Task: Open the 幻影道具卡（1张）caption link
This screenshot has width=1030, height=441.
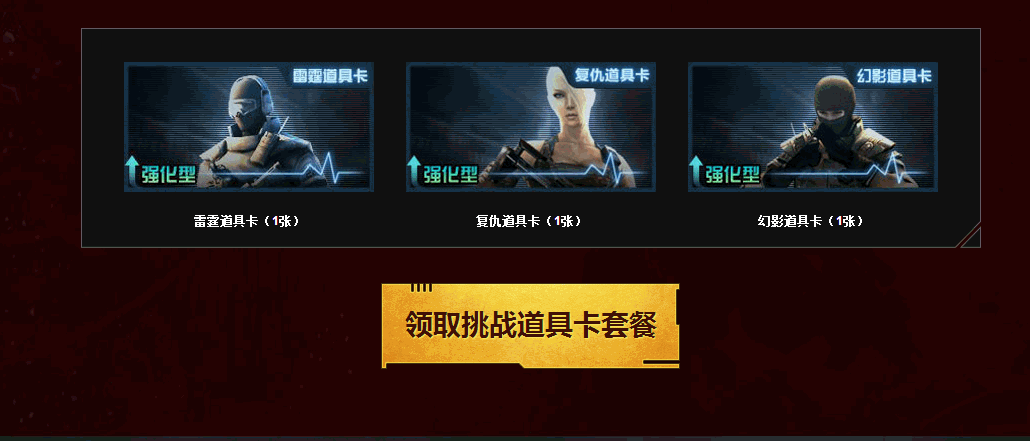Action: (x=811, y=221)
